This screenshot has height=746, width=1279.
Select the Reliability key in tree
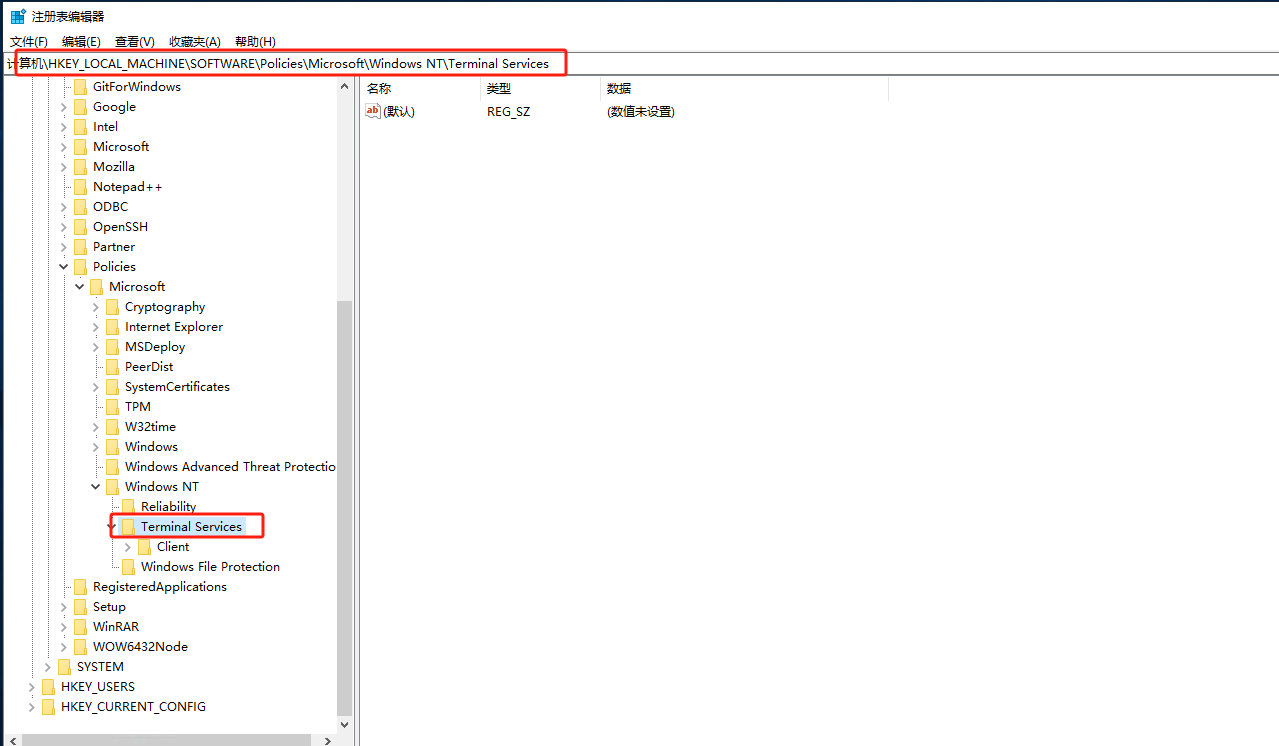[168, 507]
